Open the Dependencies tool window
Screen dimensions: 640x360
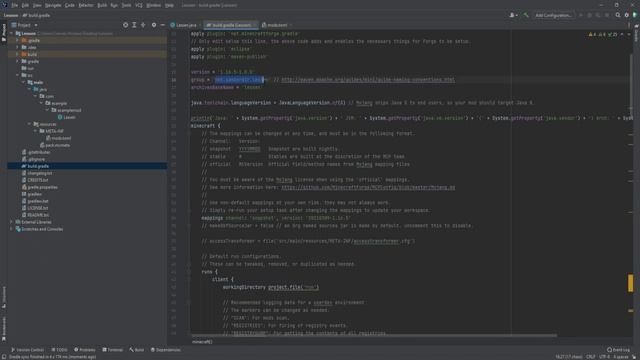(166, 350)
